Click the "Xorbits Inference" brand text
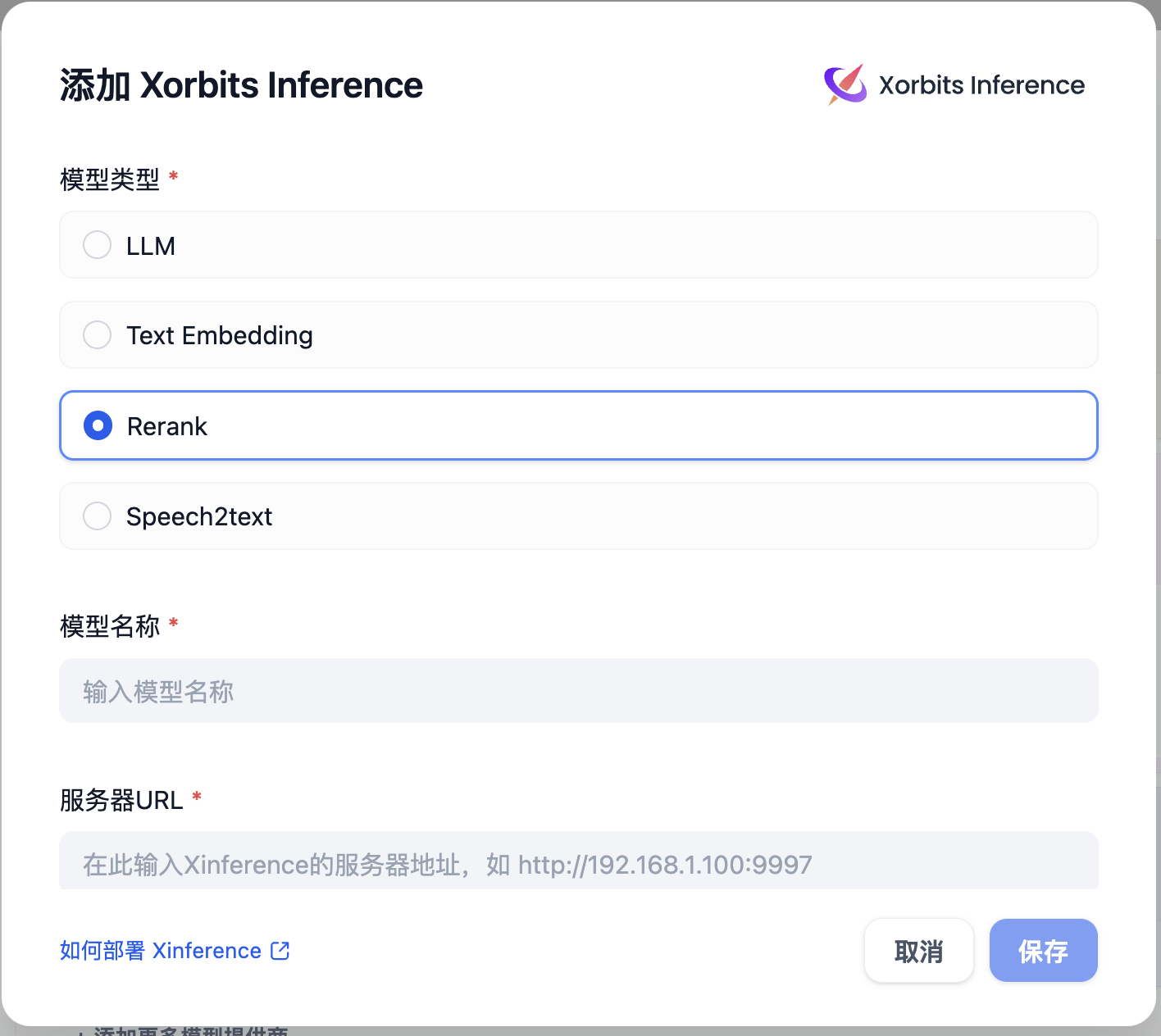Image resolution: width=1161 pixels, height=1036 pixels. coord(981,85)
